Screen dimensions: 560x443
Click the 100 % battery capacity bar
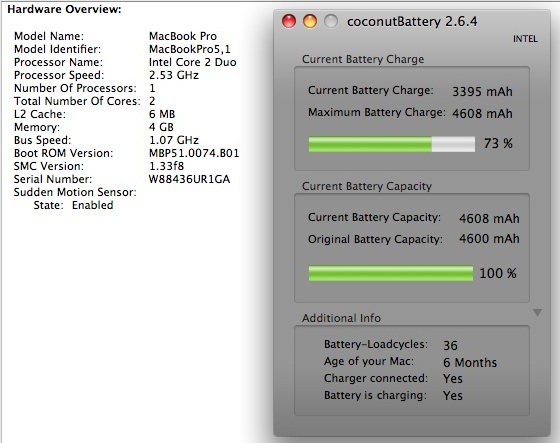click(x=391, y=273)
